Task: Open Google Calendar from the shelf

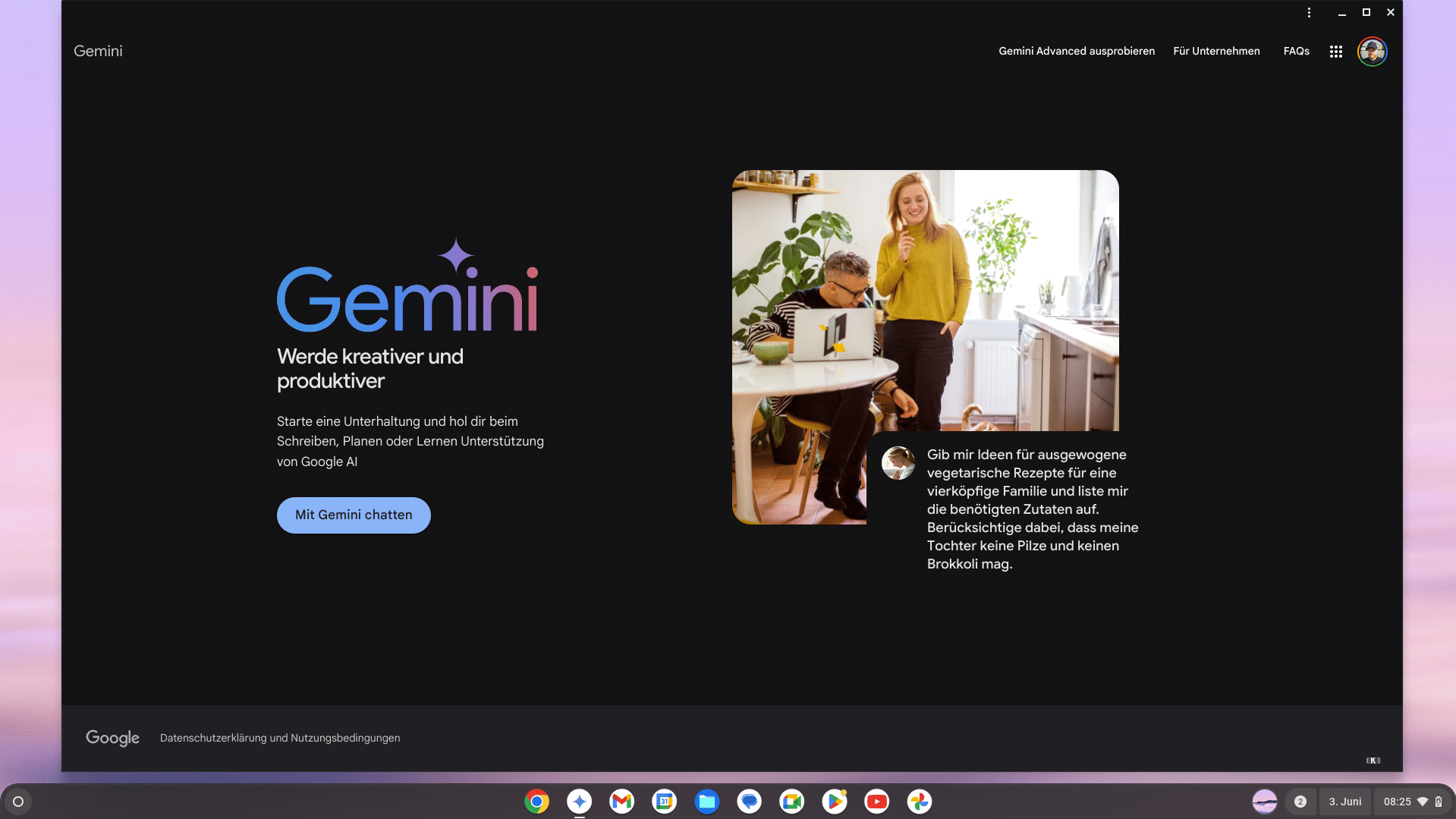Action: click(x=664, y=802)
